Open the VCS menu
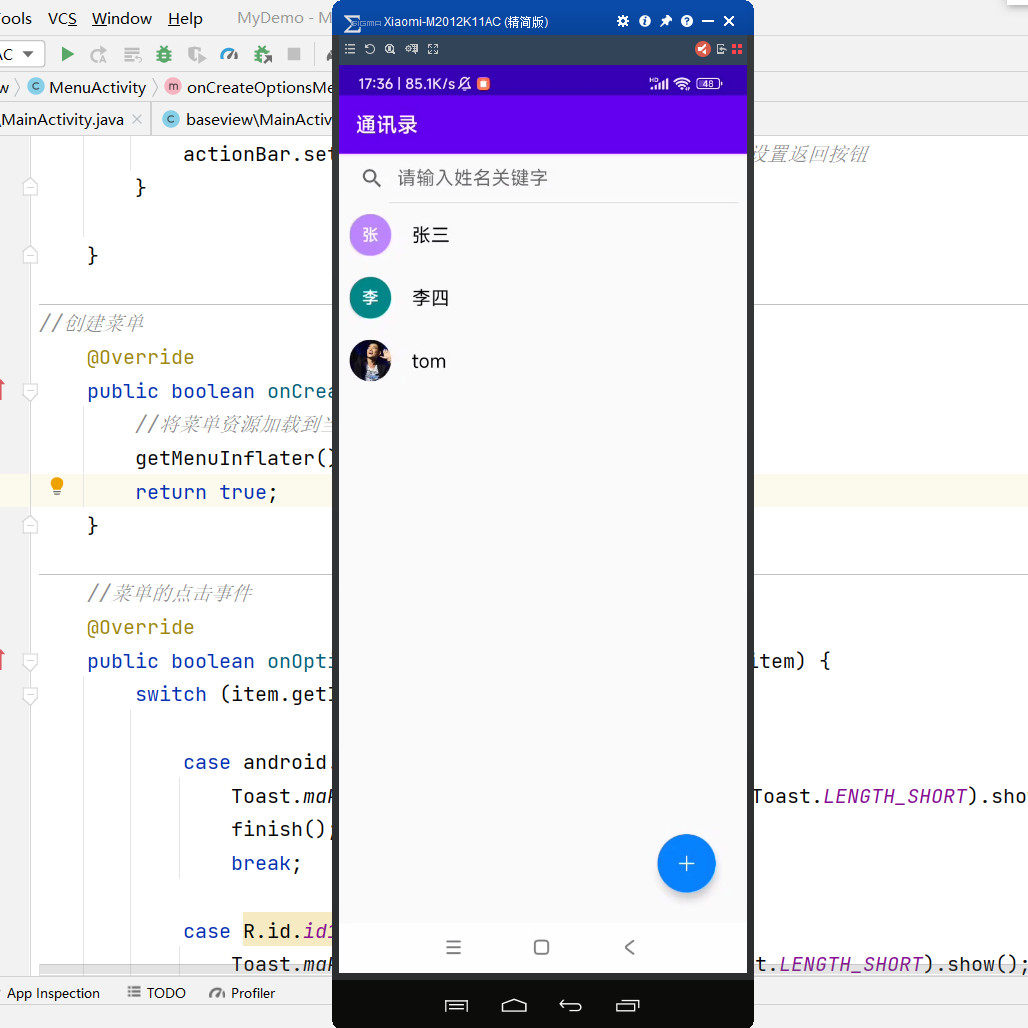1028x1028 pixels. point(62,18)
